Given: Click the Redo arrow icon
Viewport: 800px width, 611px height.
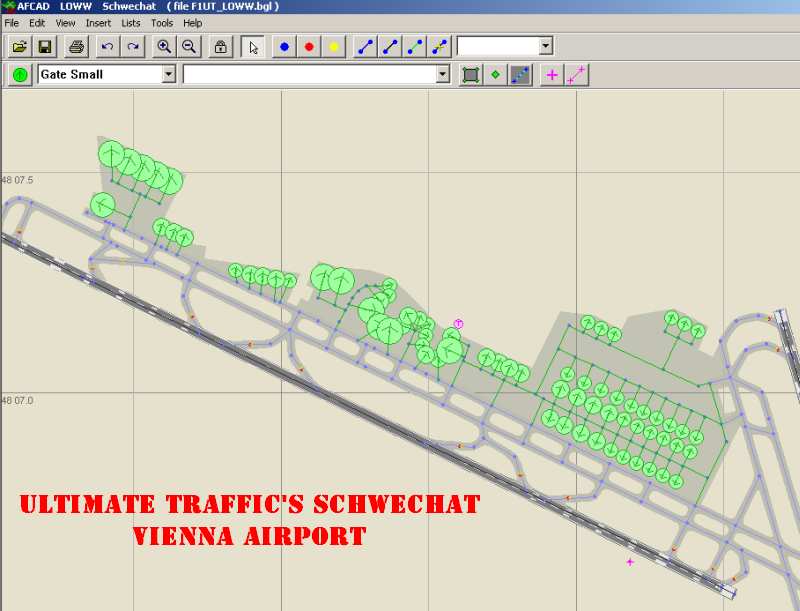Looking at the screenshot, I should point(133,47).
